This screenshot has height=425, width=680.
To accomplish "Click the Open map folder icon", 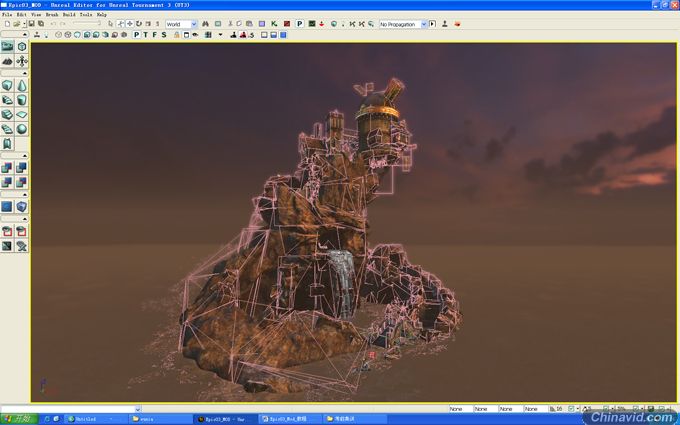I will coord(17,24).
